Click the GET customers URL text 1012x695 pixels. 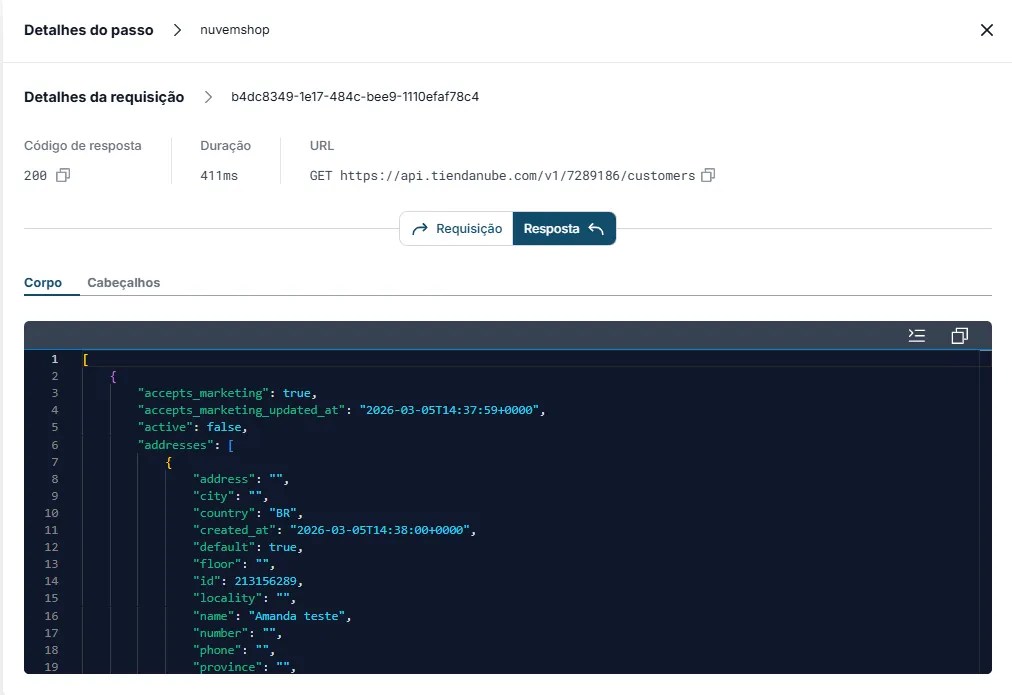pos(502,176)
